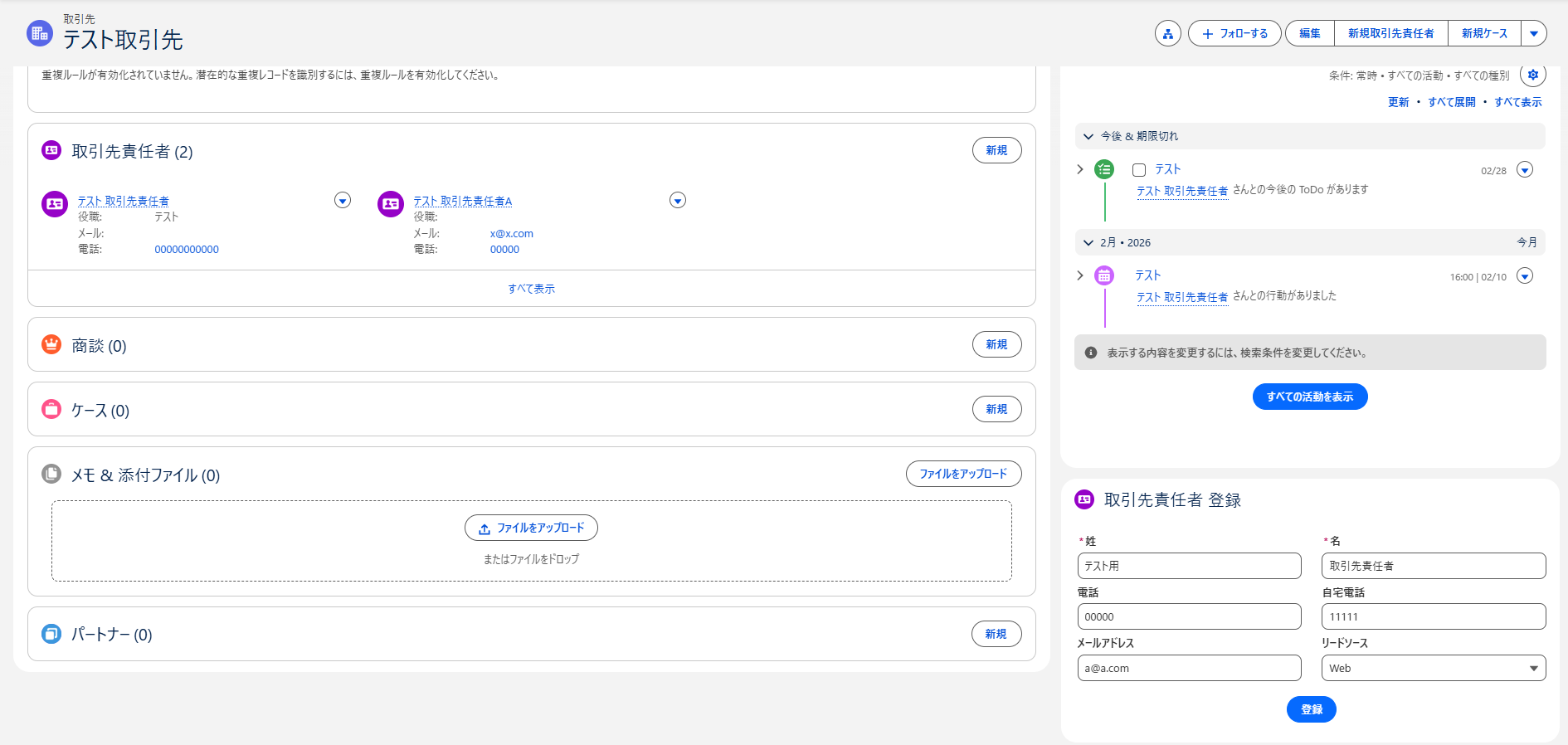Open more actions dropdown beside 新規ケース
The image size is (1568, 745).
tap(1533, 33)
